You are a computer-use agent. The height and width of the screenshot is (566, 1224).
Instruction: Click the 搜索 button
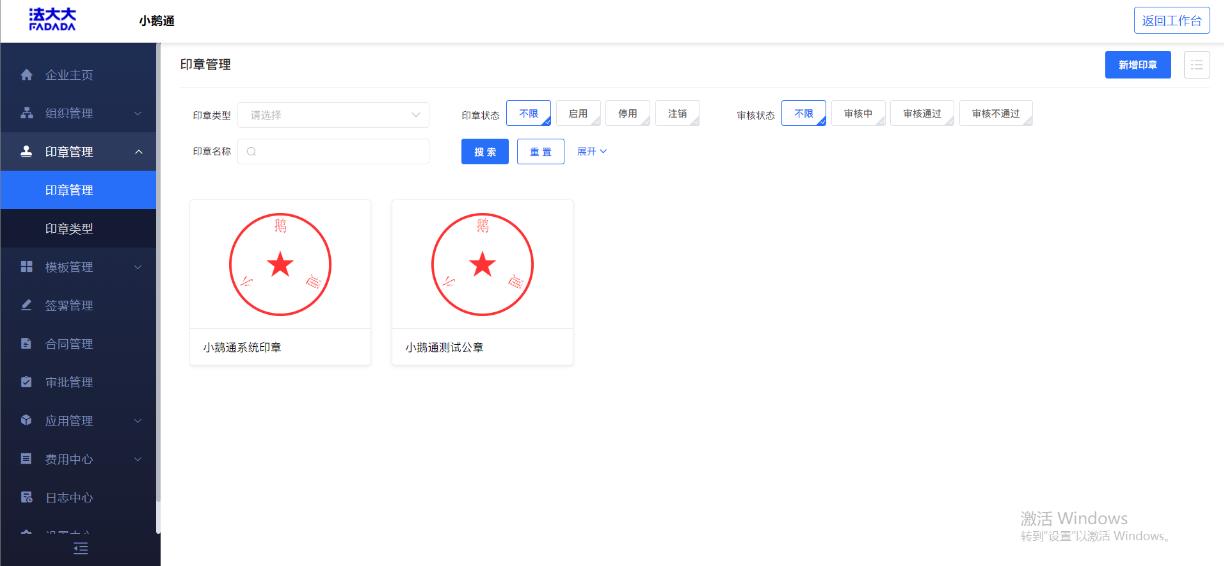pyautogui.click(x=485, y=152)
